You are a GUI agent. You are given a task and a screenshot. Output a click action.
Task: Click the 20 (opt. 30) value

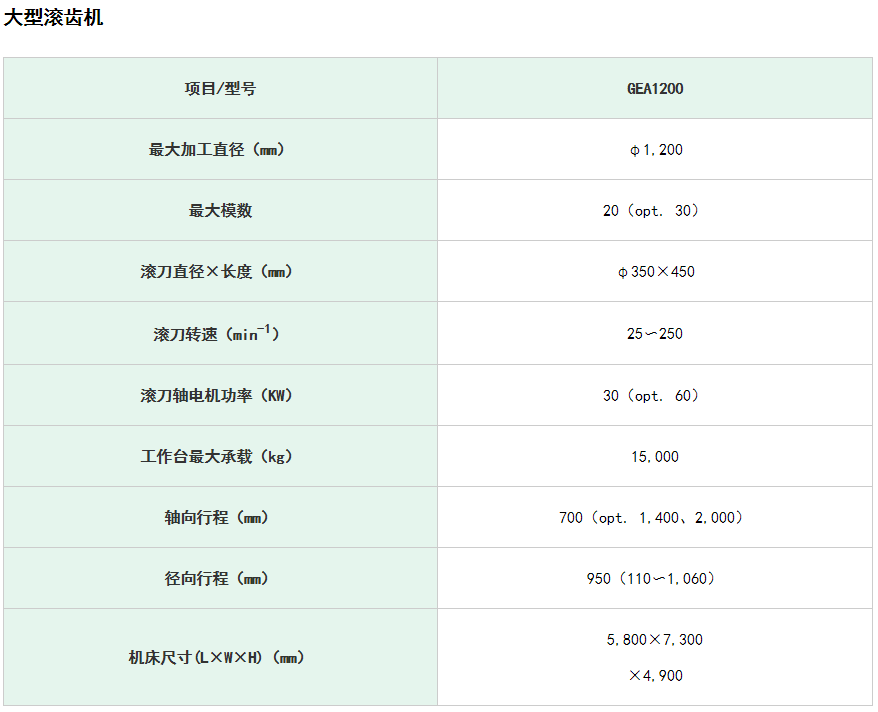(x=651, y=211)
